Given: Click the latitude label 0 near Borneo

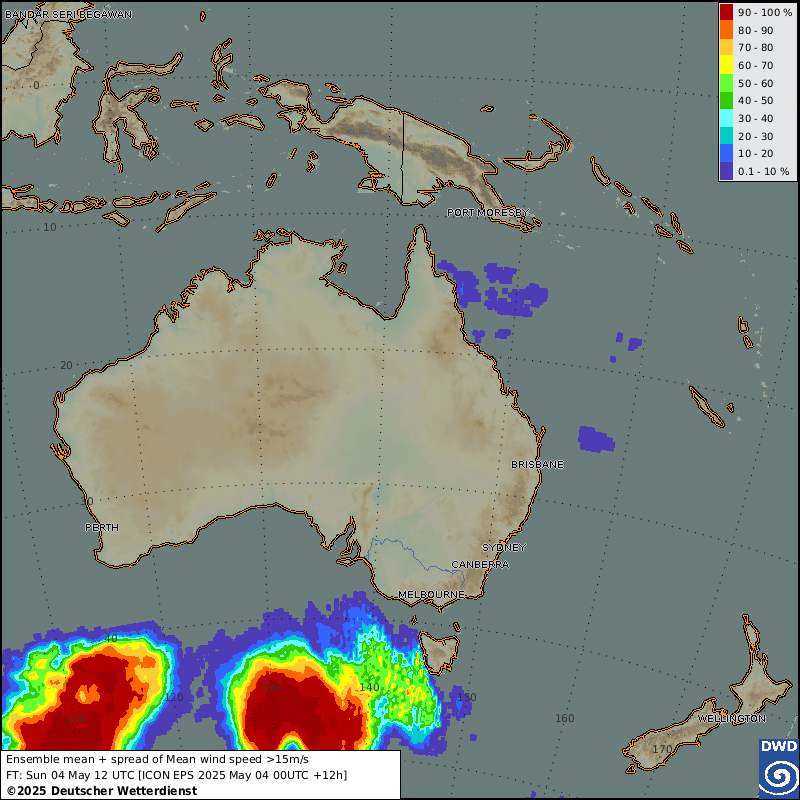Looking at the screenshot, I should click(36, 85).
